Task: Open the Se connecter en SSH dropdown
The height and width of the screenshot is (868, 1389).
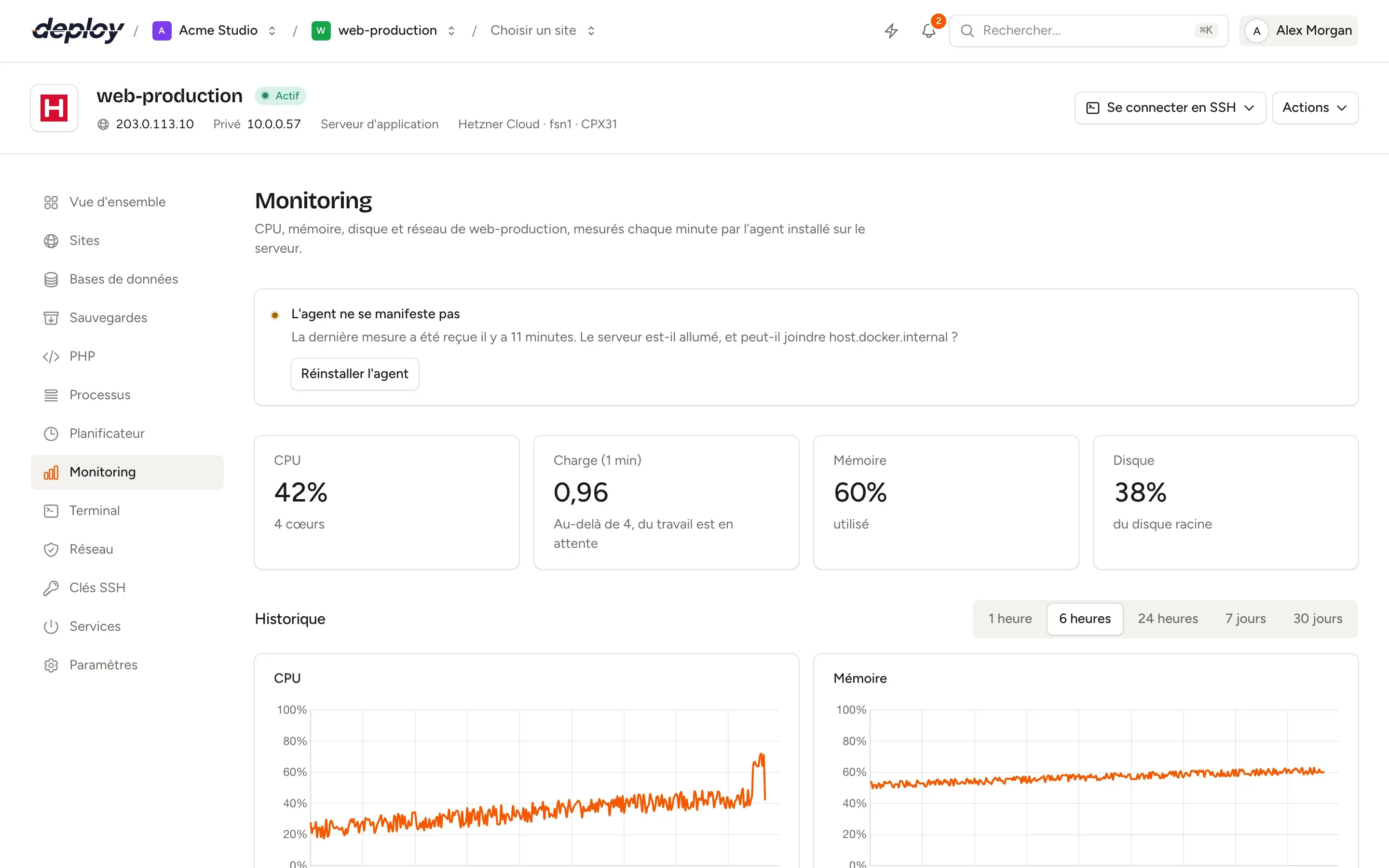Action: point(1170,108)
